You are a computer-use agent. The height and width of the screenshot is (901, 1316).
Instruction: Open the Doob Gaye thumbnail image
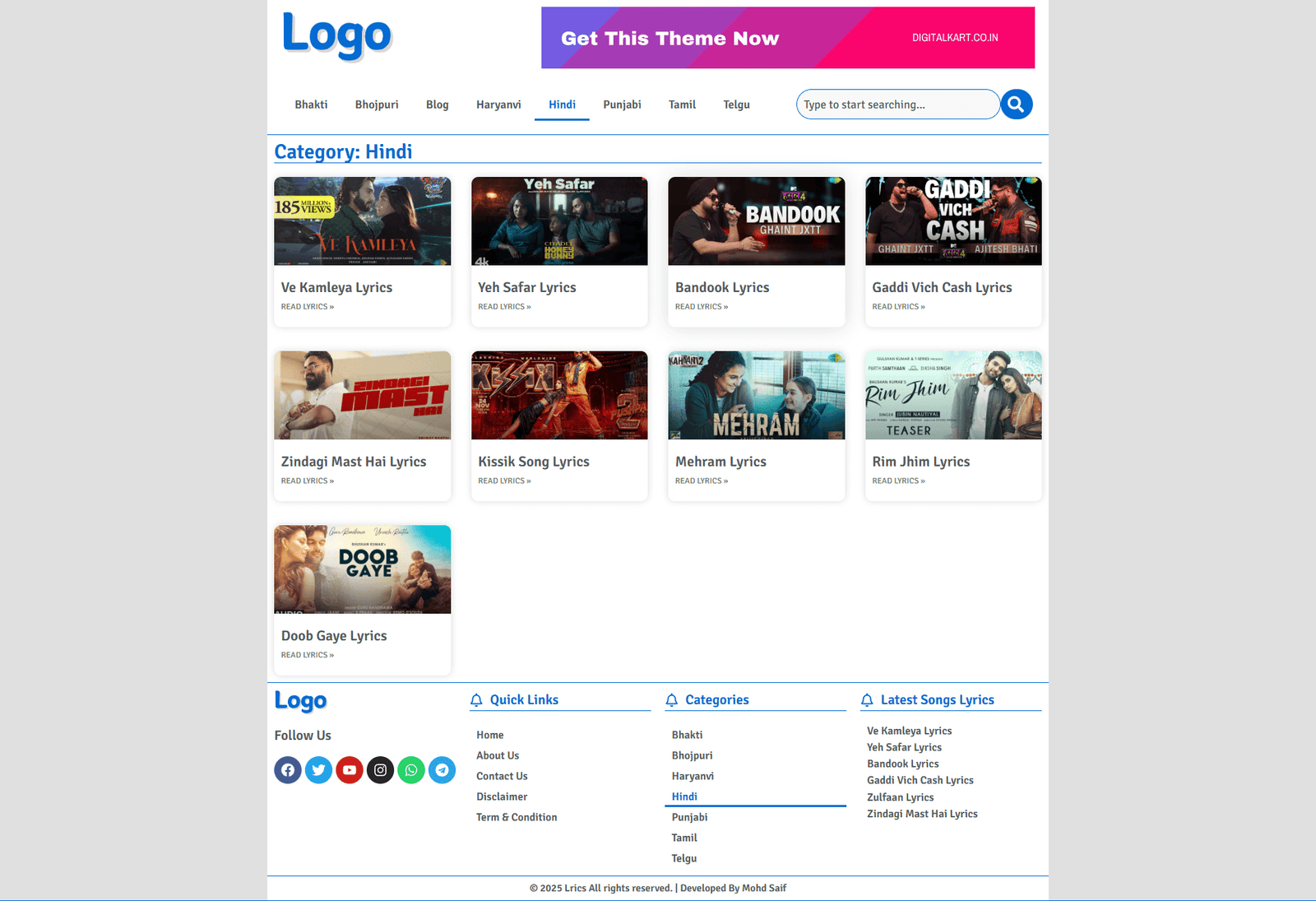(x=362, y=569)
